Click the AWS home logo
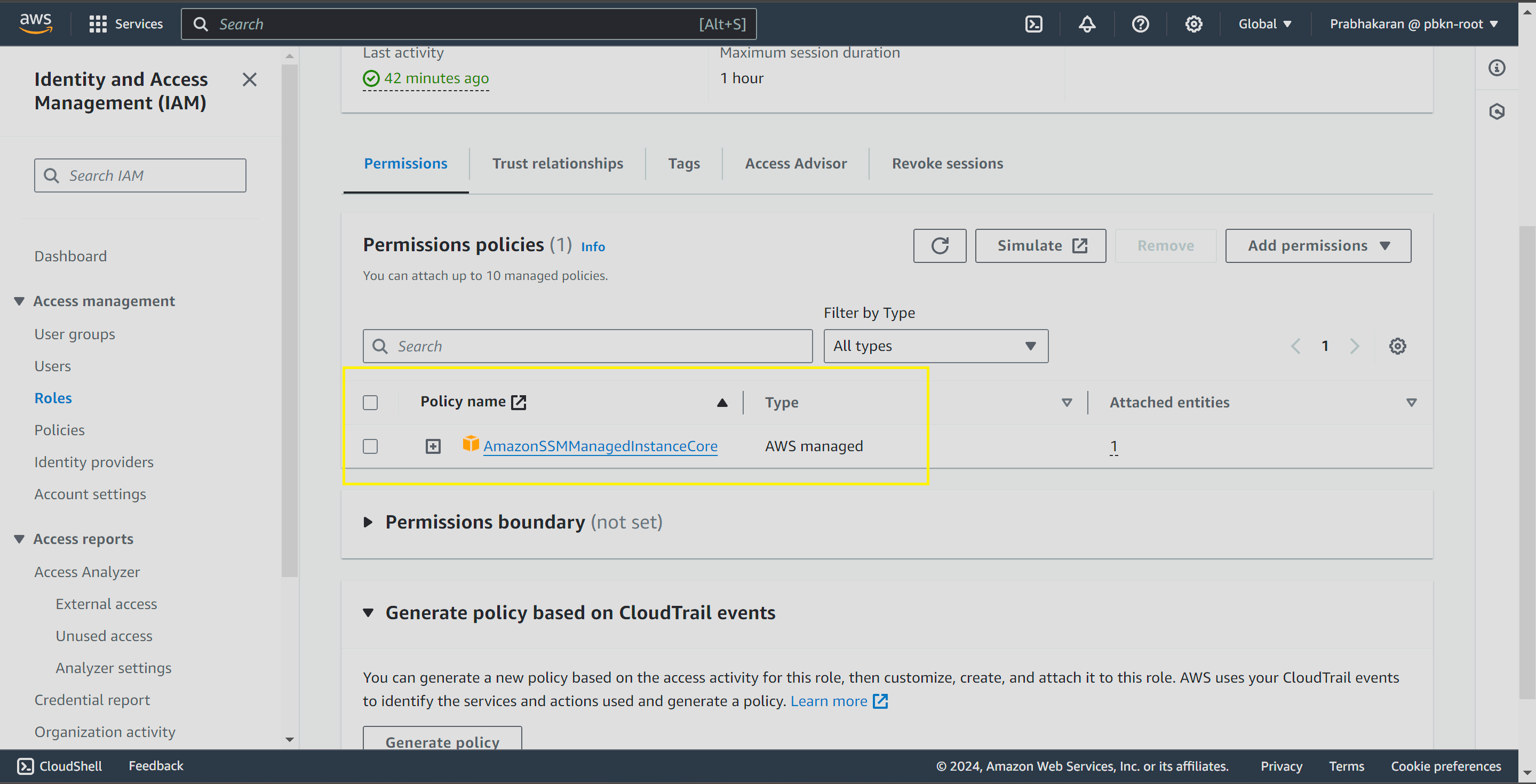This screenshot has width=1536, height=784. click(36, 22)
